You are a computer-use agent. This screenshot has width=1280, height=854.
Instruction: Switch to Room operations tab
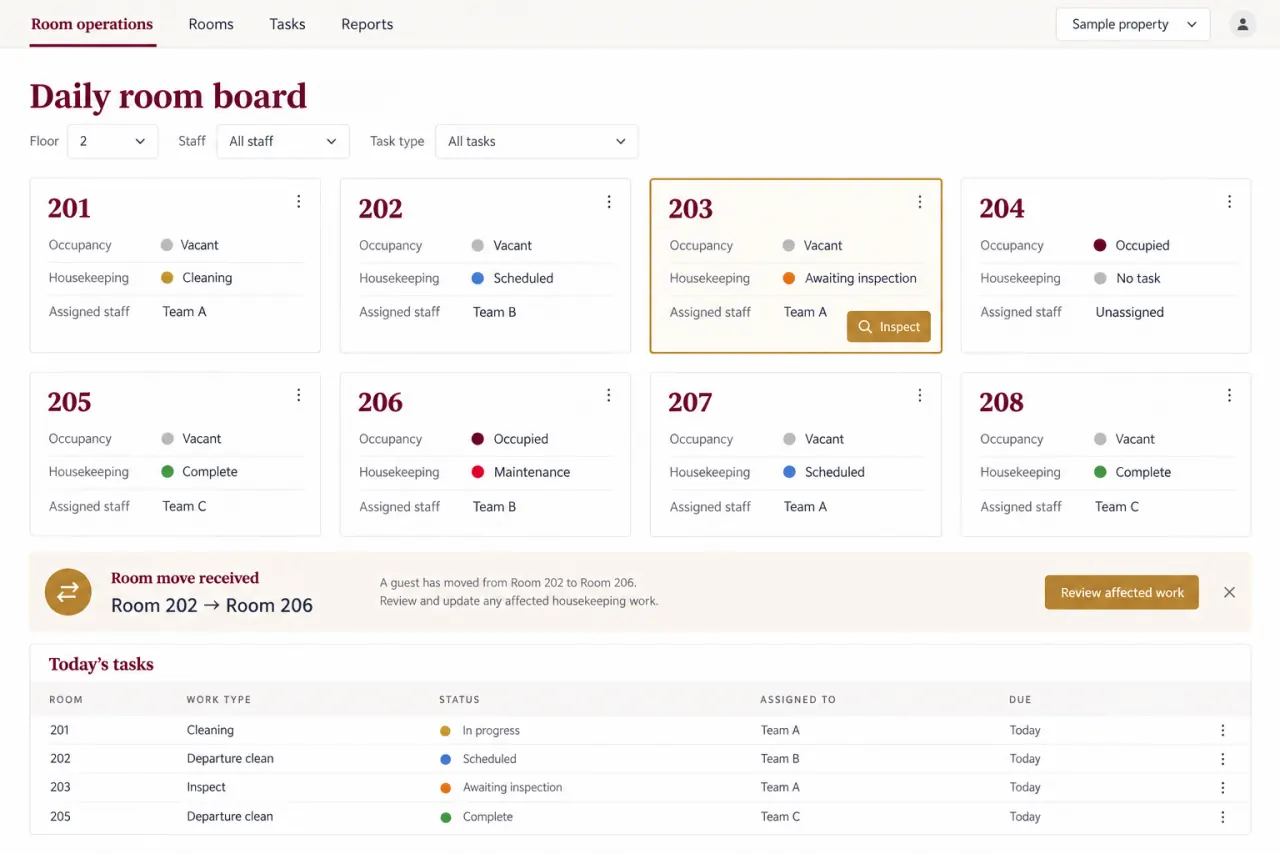92,24
